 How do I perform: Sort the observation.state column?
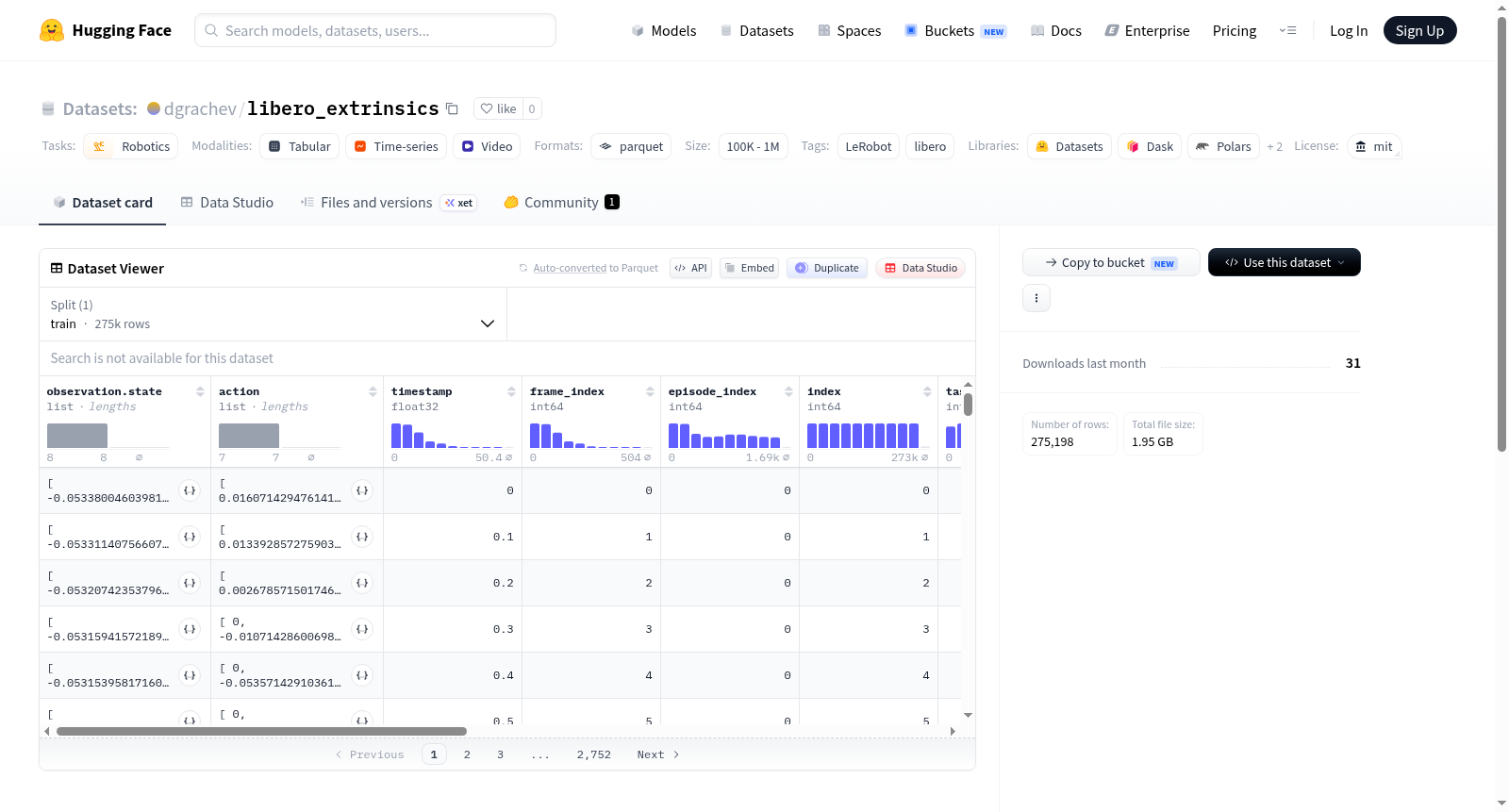tap(200, 391)
